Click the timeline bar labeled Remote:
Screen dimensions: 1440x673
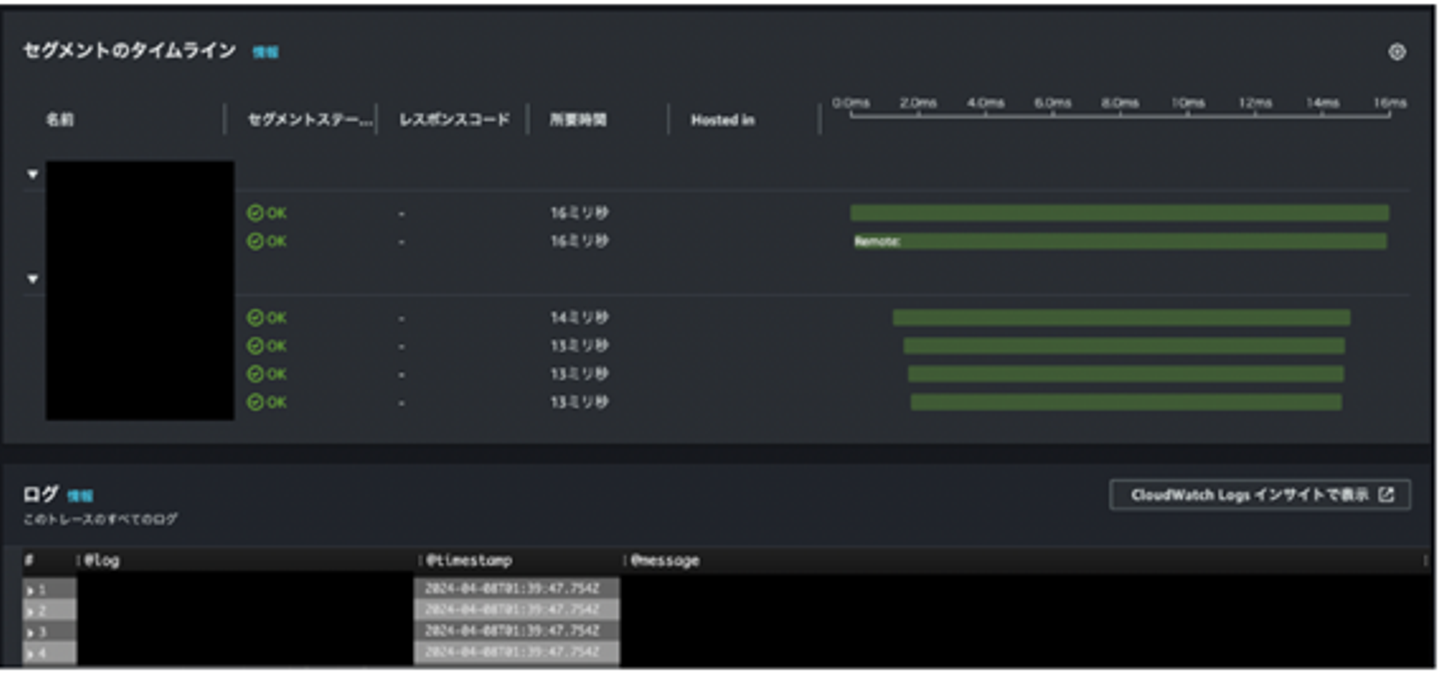(x=1119, y=241)
